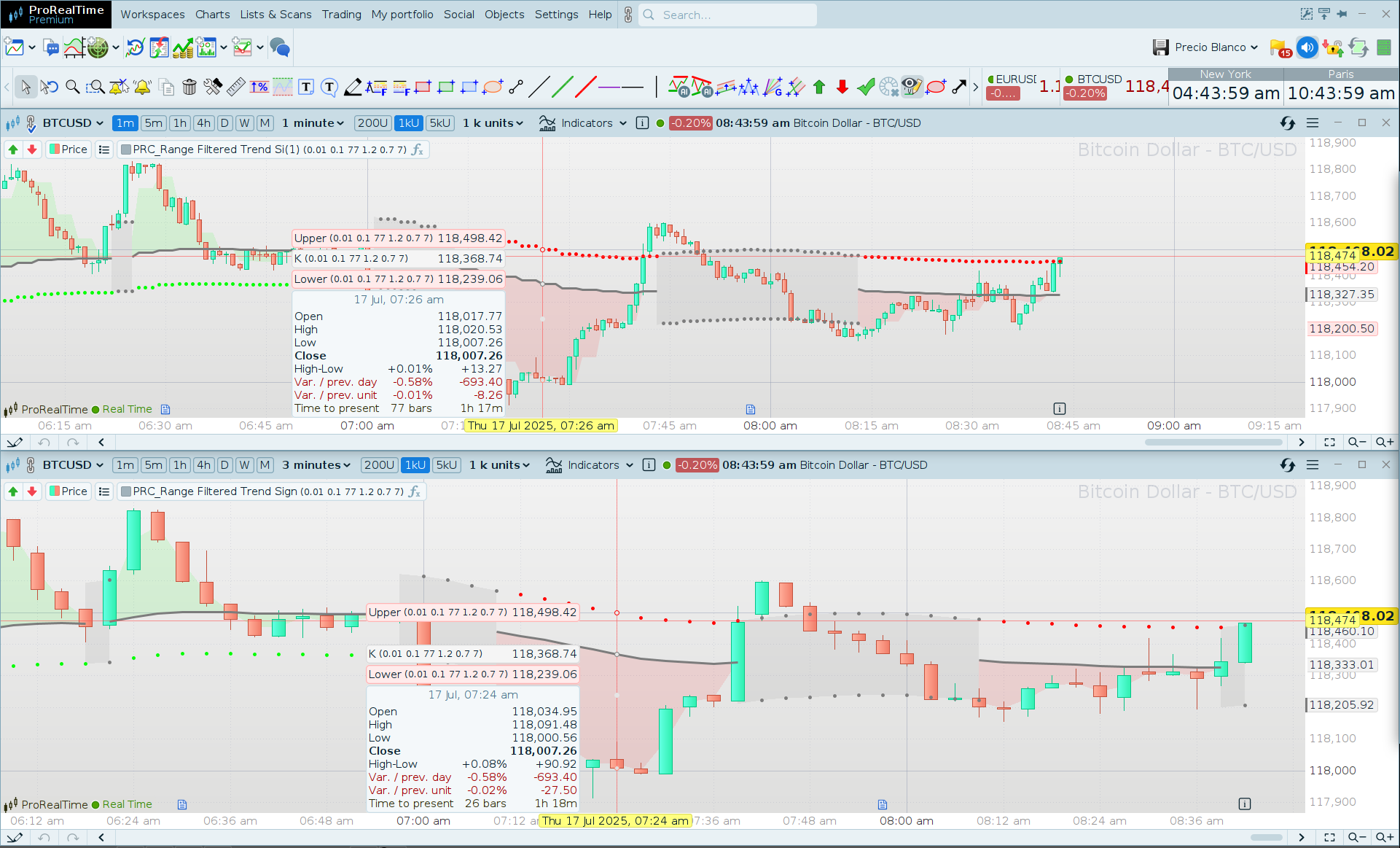
Task: Open the Lists & Scans menu
Action: (x=275, y=15)
